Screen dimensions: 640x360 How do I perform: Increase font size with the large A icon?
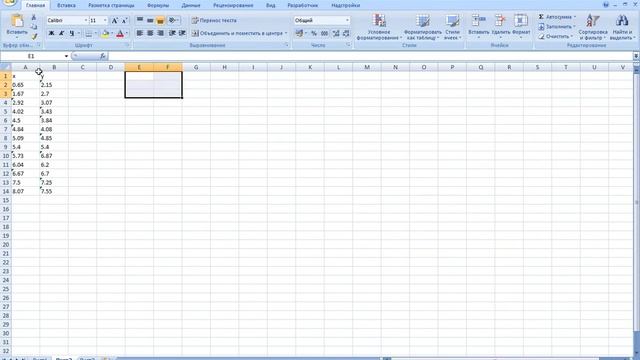point(115,20)
